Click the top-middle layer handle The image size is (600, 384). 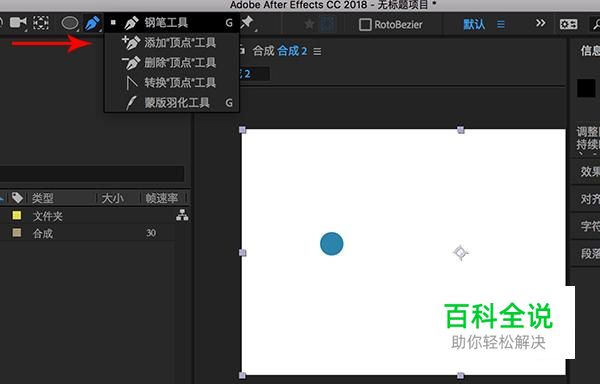tap(461, 130)
